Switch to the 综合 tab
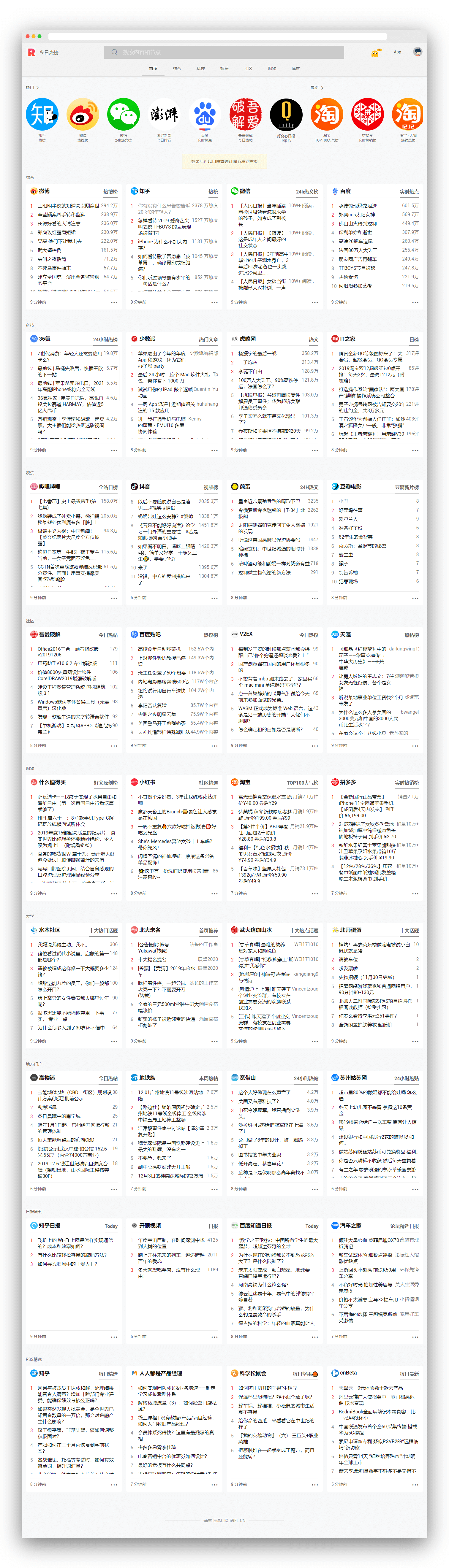Viewport: 449px width, 1568px height. 177,69
